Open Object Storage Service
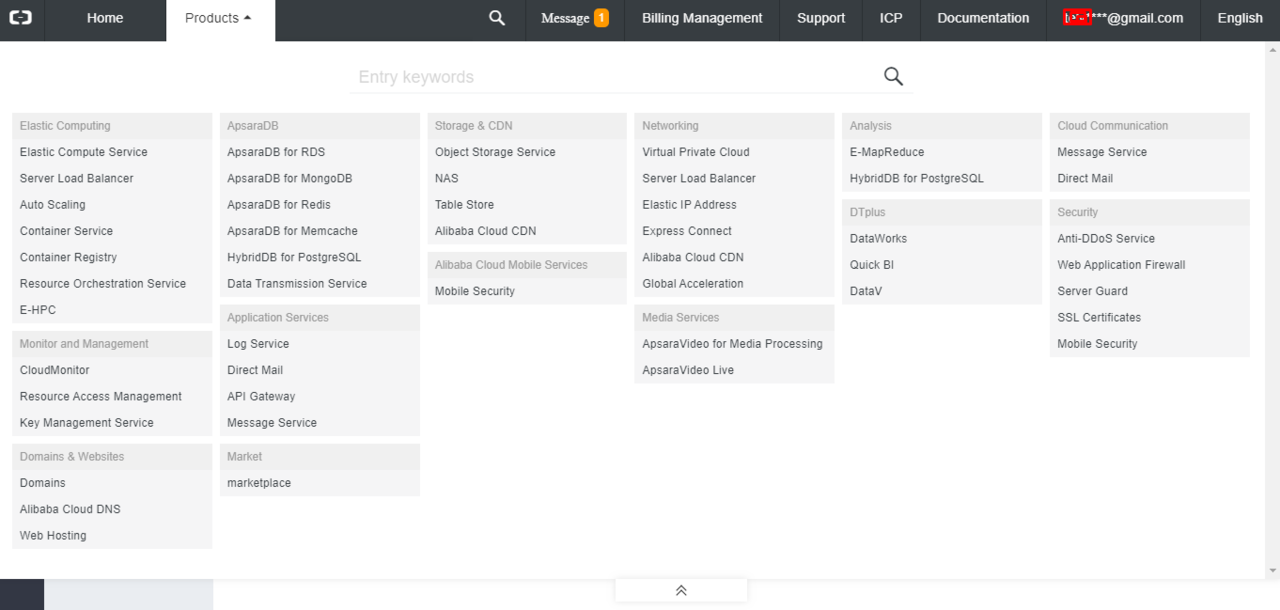 [495, 152]
